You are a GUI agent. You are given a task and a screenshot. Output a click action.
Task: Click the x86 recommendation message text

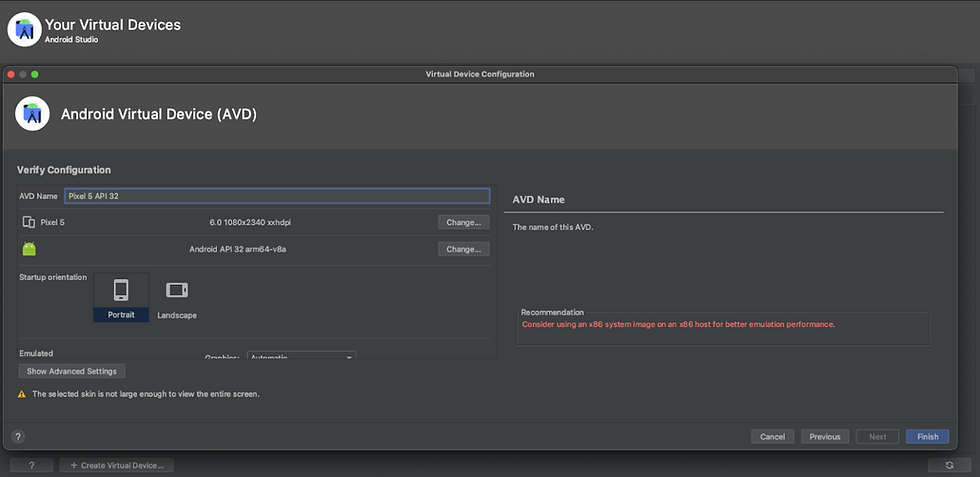pos(679,324)
